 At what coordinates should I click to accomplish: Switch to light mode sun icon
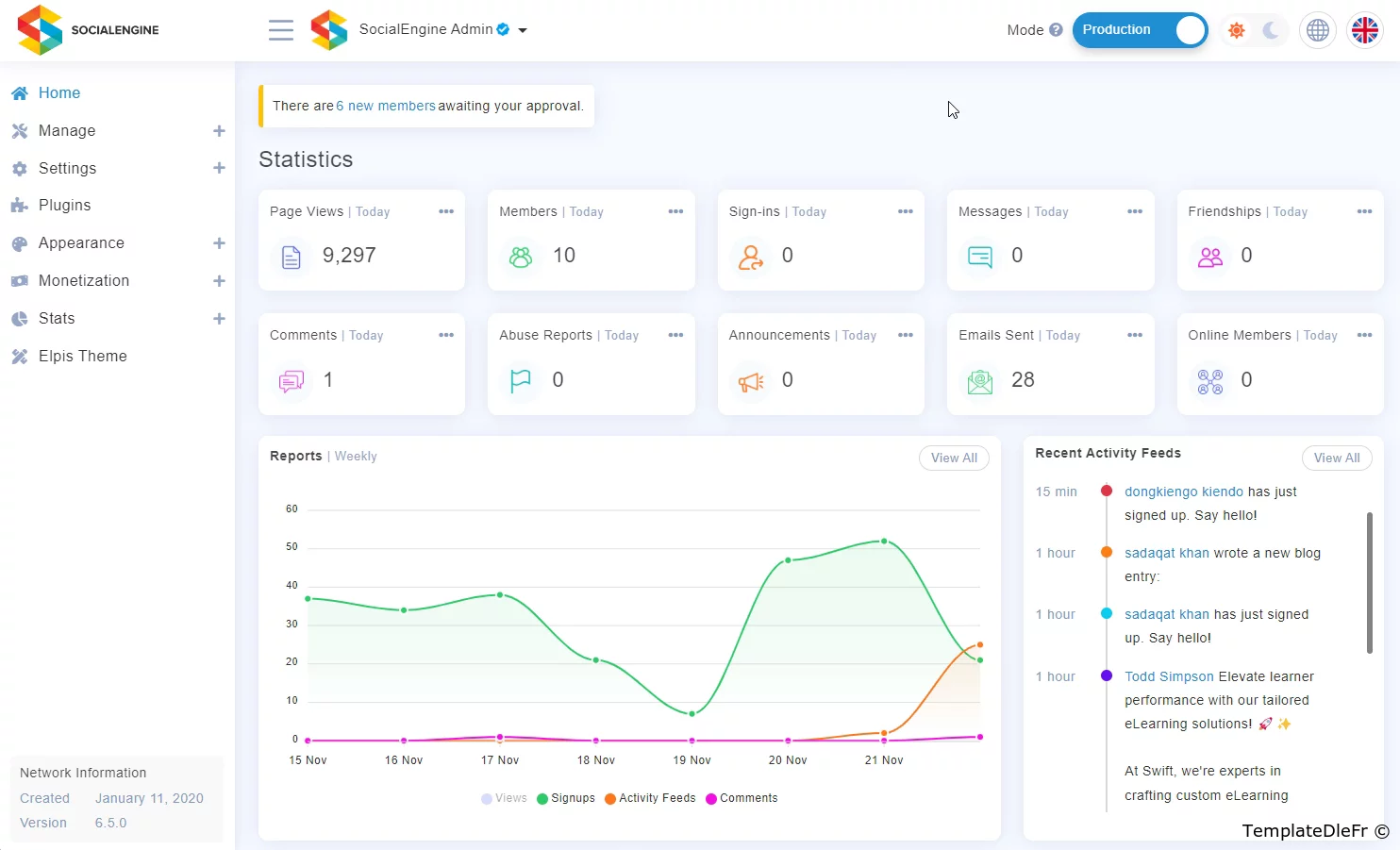click(x=1236, y=30)
